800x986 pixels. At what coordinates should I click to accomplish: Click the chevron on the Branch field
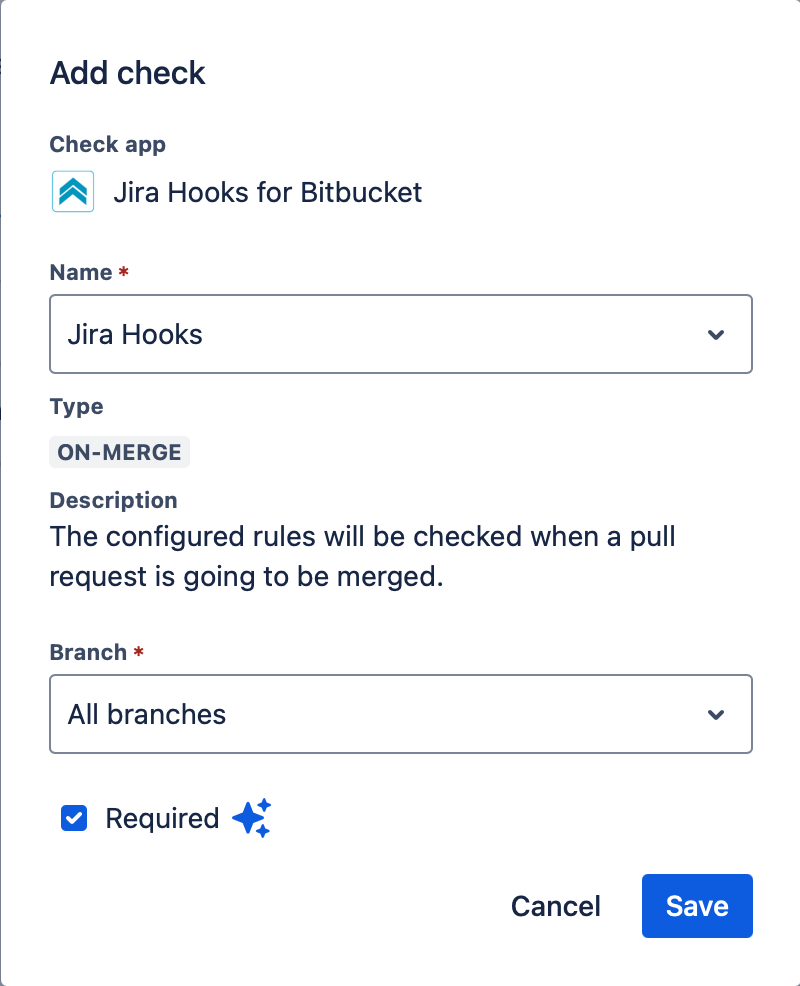(x=716, y=714)
